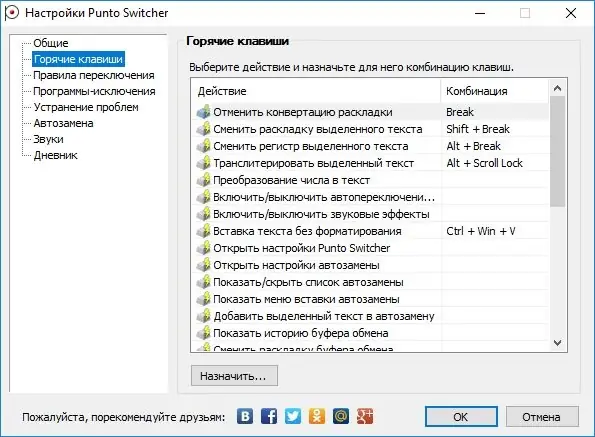This screenshot has height=437, width=595.
Task: Click icon beside 'Сменить раскладку выделенного текста'
Action: pos(204,129)
